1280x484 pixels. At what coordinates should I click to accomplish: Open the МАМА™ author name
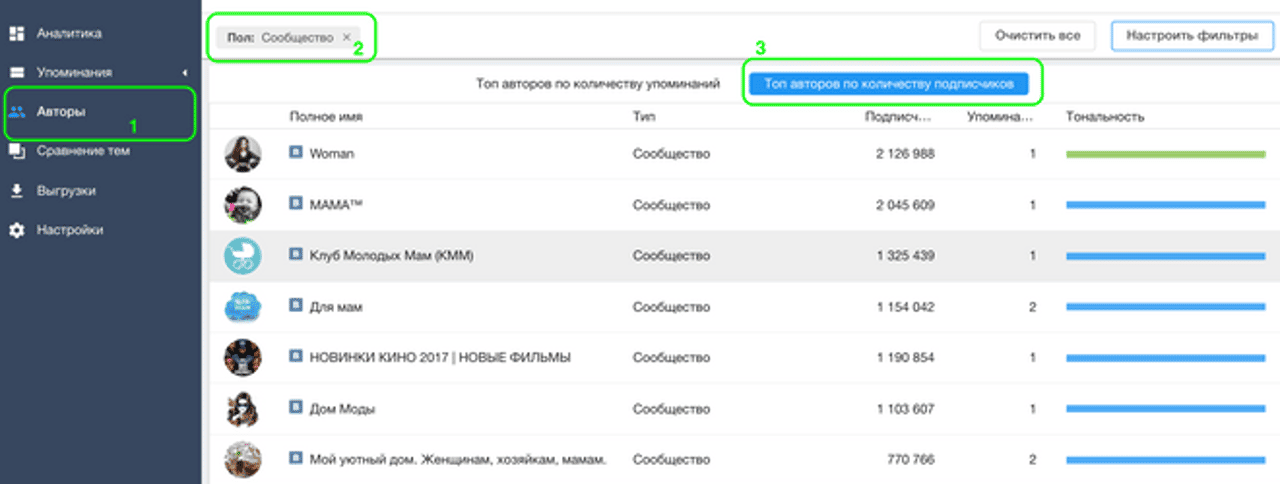coord(338,204)
